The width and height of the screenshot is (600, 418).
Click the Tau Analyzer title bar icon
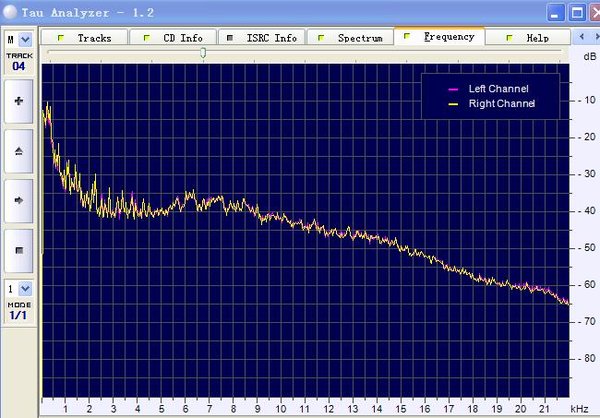pos(10,12)
